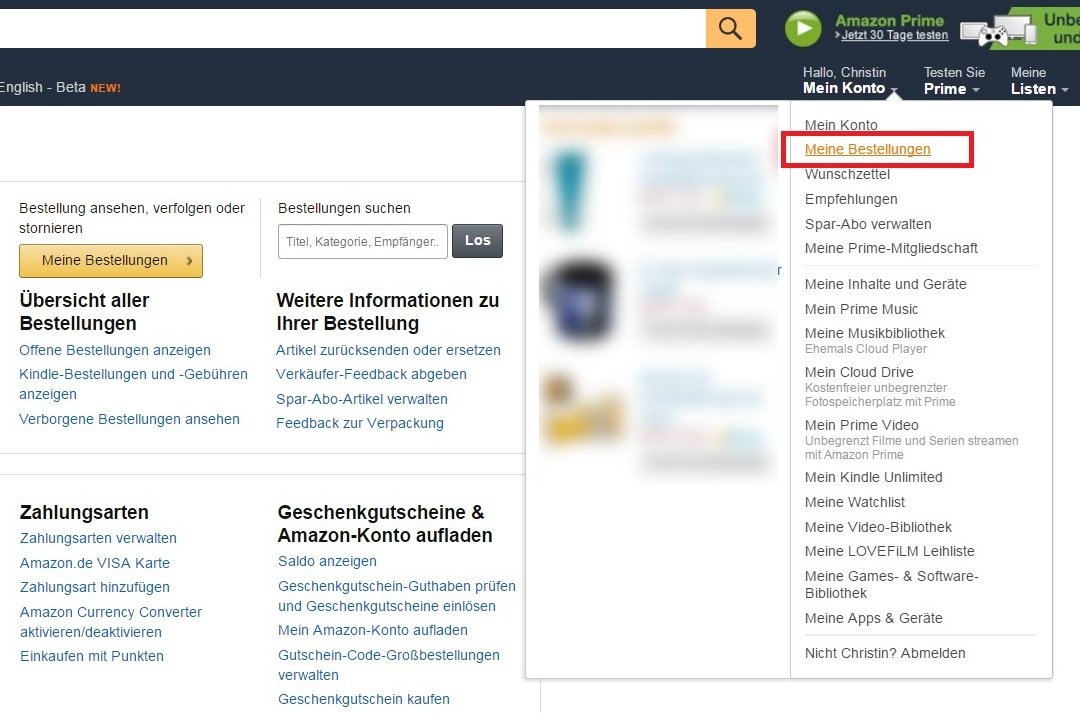
Task: Open Mein Prime Video
Action: pos(862,425)
